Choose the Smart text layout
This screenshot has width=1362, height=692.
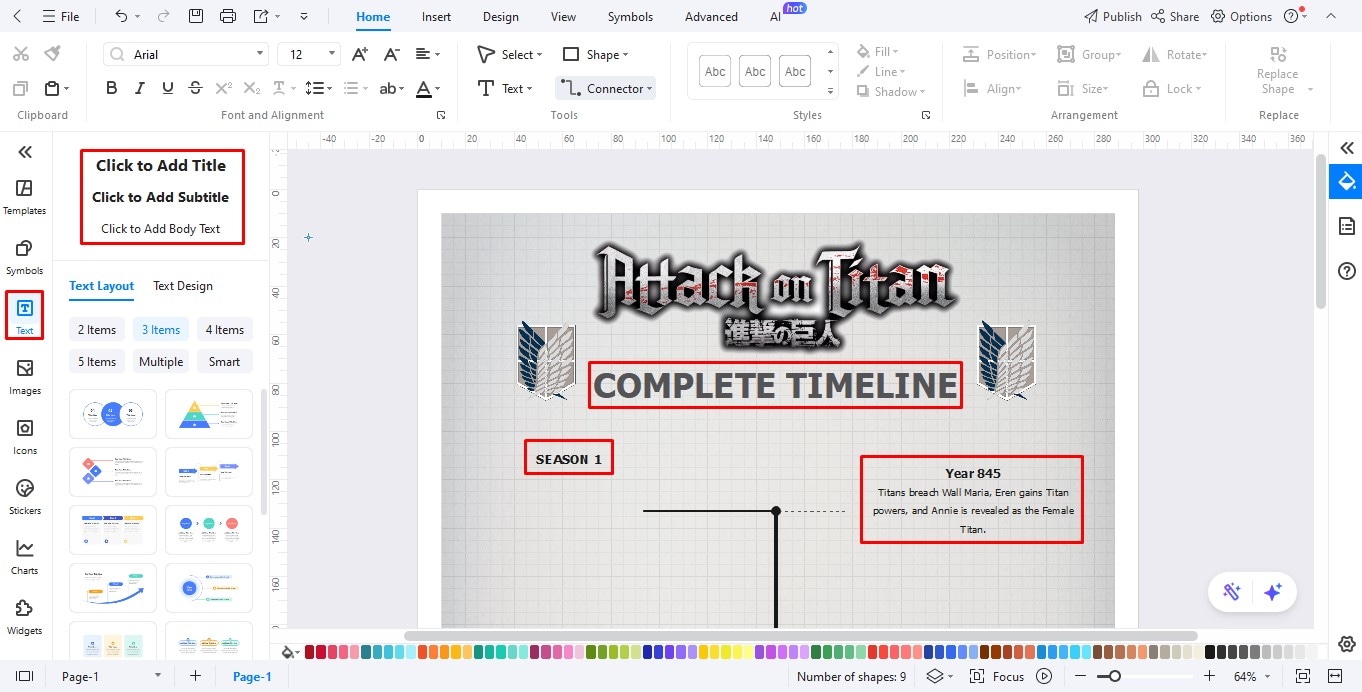[225, 362]
